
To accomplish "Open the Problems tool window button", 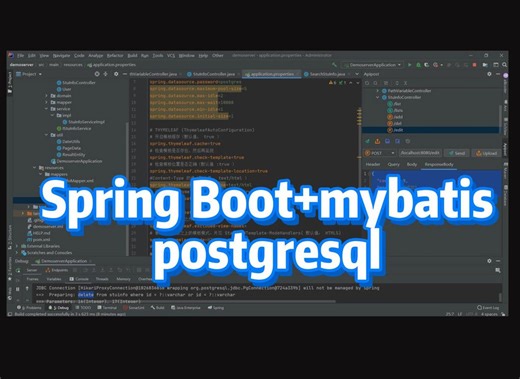I will pyautogui.click(x=29, y=308).
